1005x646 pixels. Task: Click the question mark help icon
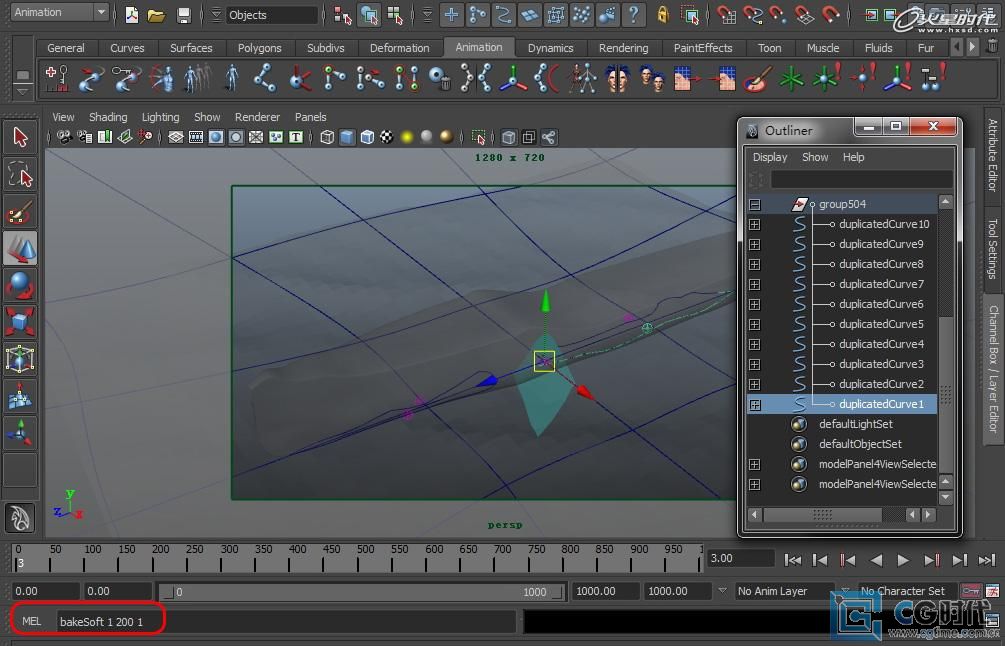point(633,14)
